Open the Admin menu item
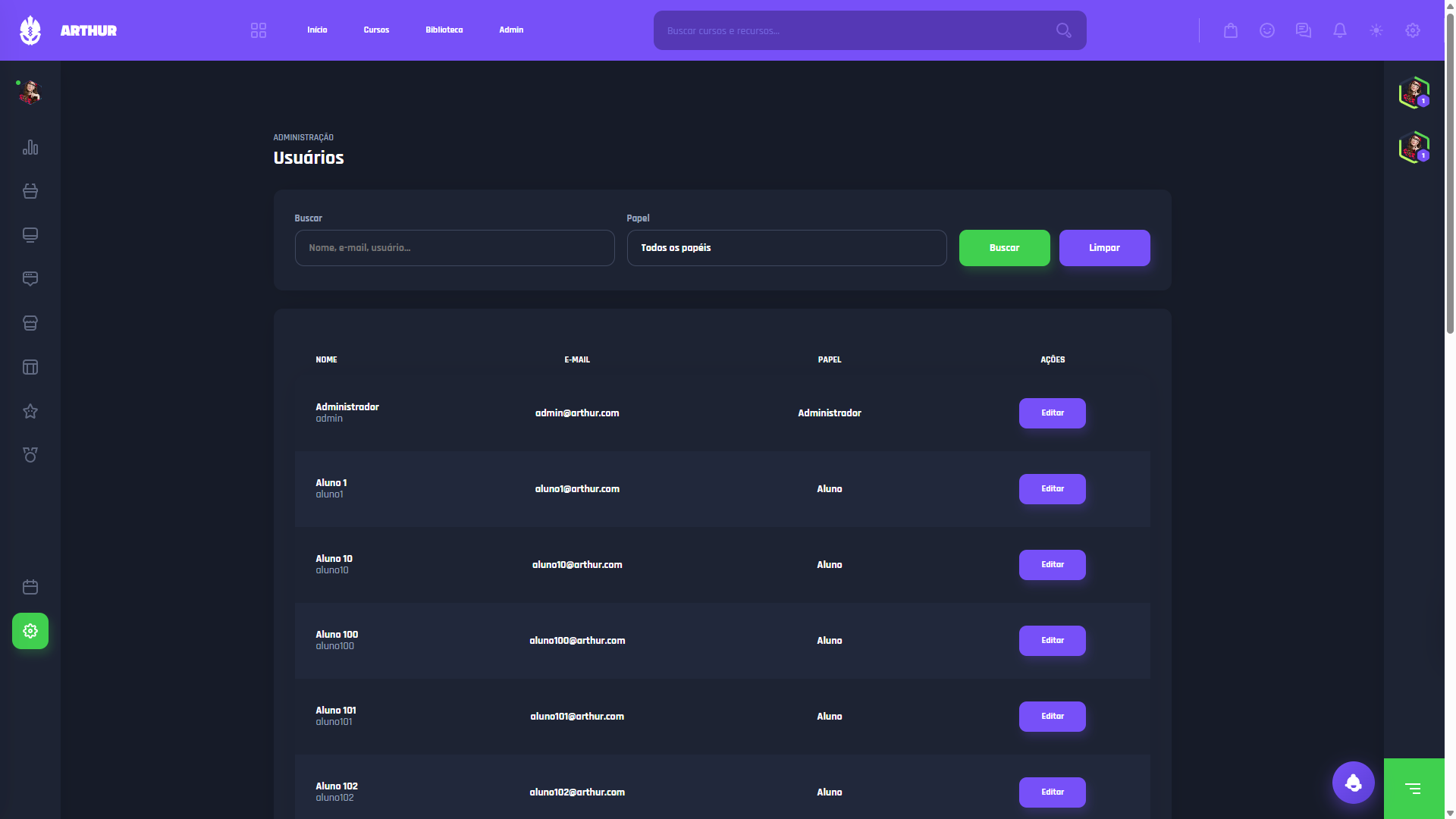1456x819 pixels. click(x=511, y=30)
